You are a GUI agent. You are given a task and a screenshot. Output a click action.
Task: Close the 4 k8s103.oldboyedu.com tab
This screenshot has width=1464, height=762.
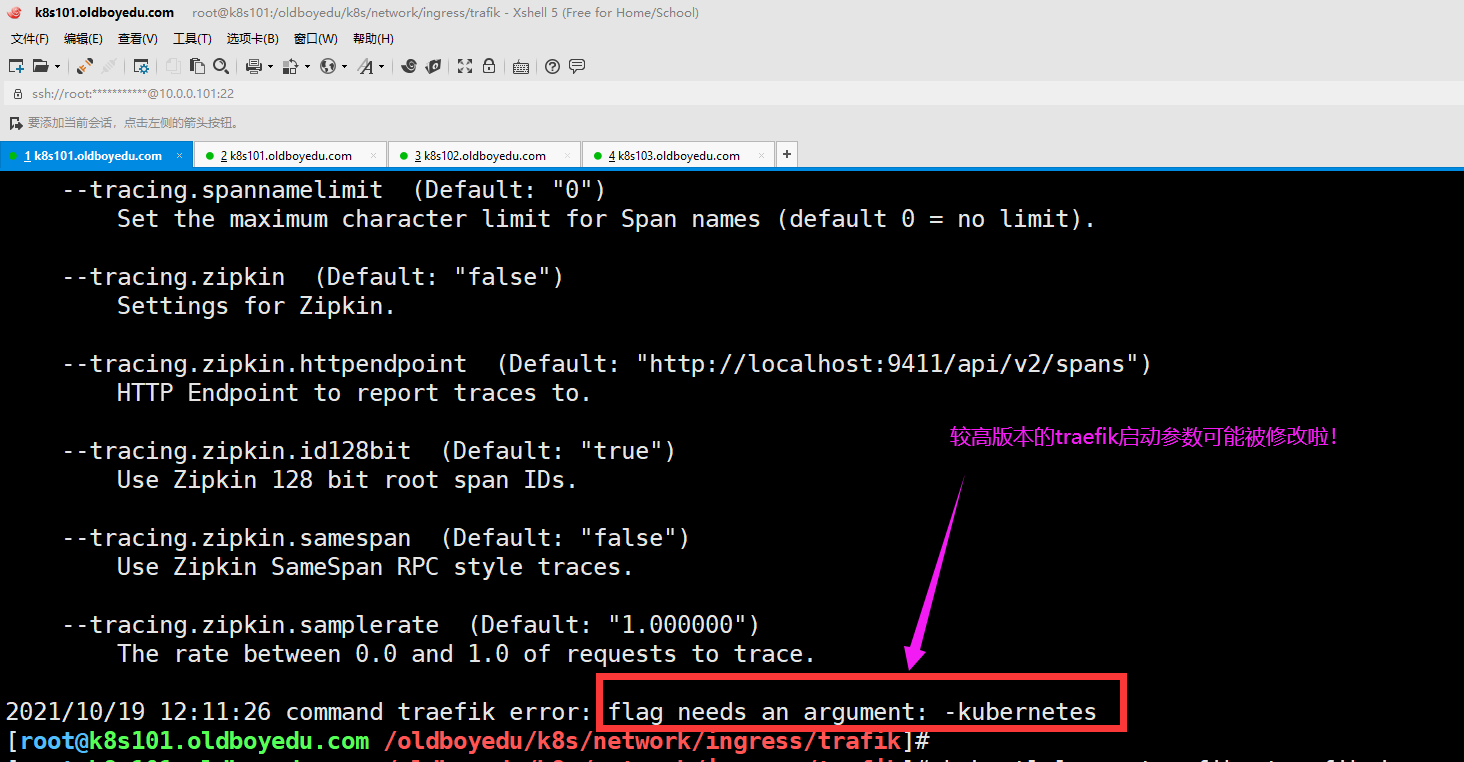pyautogui.click(x=762, y=156)
